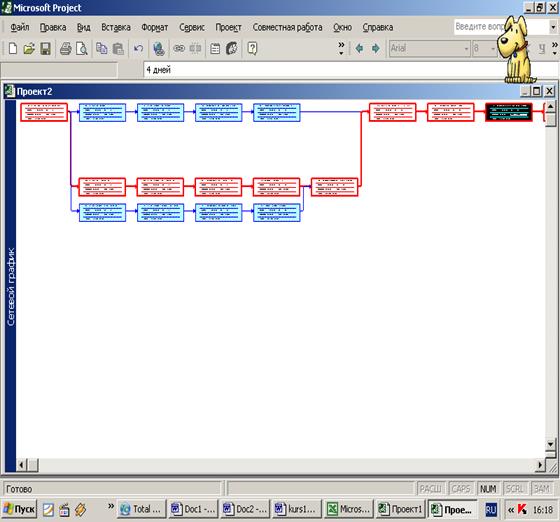Toggle the RU keyboard language indicator
Viewport: 560px width, 522px height.
click(491, 510)
